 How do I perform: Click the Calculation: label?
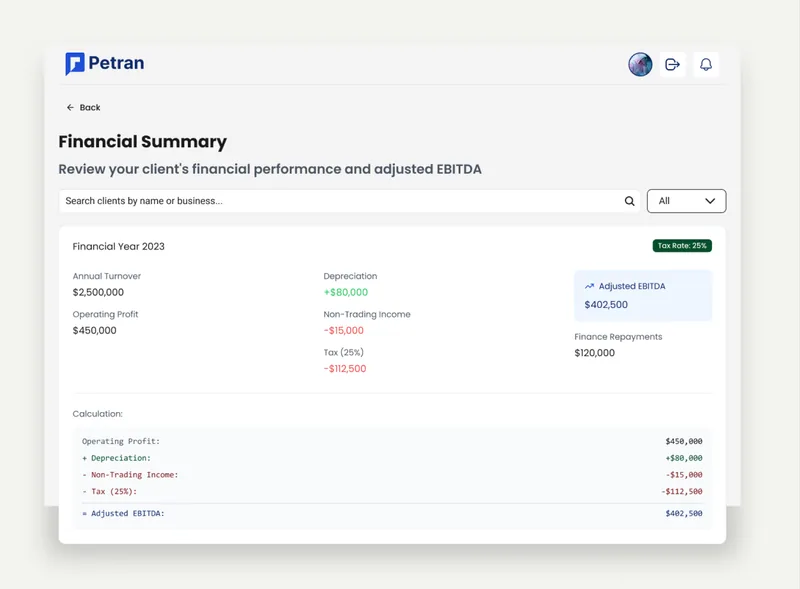[x=97, y=414]
